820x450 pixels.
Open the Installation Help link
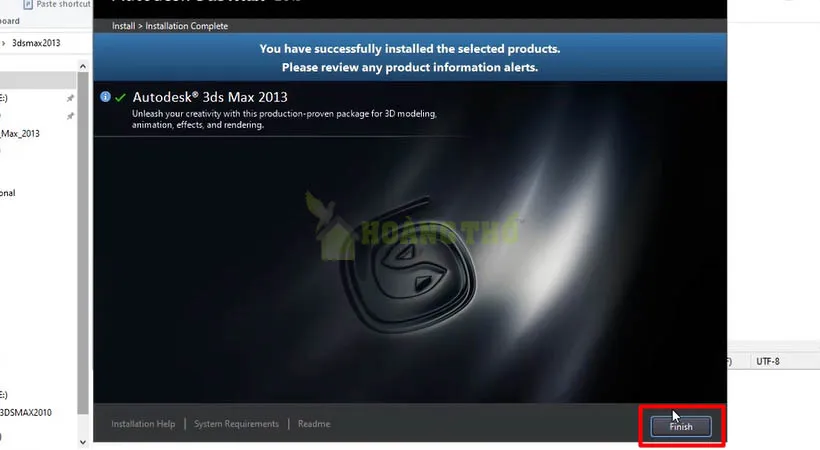pyautogui.click(x=143, y=424)
